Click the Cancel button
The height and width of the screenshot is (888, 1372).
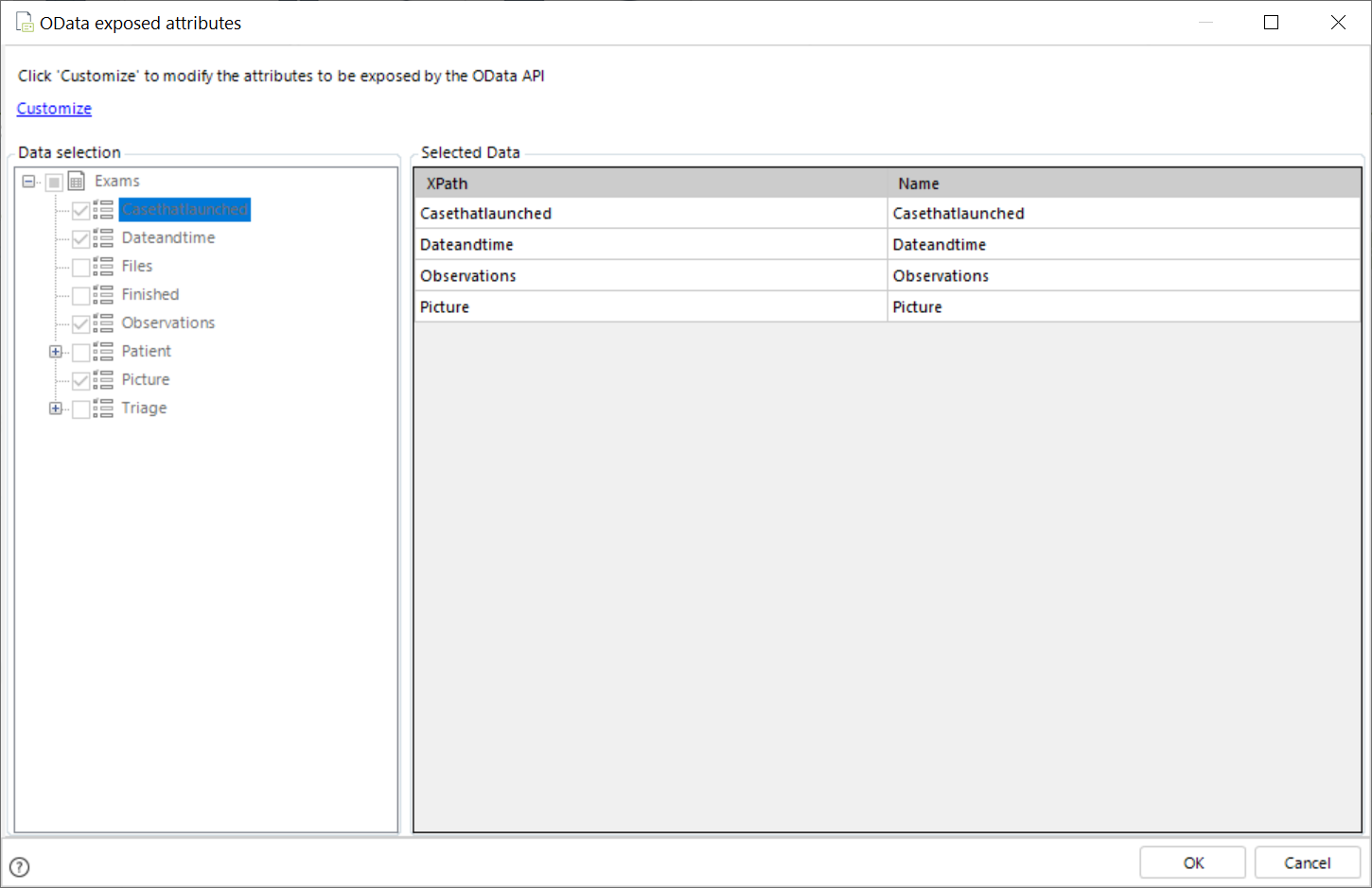pos(1307,862)
